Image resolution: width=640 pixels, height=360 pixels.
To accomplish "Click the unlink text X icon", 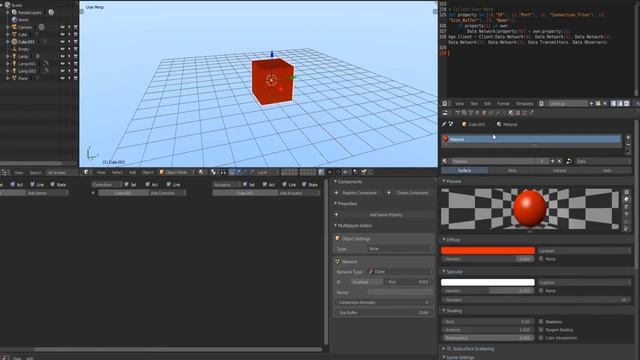I will [605, 104].
